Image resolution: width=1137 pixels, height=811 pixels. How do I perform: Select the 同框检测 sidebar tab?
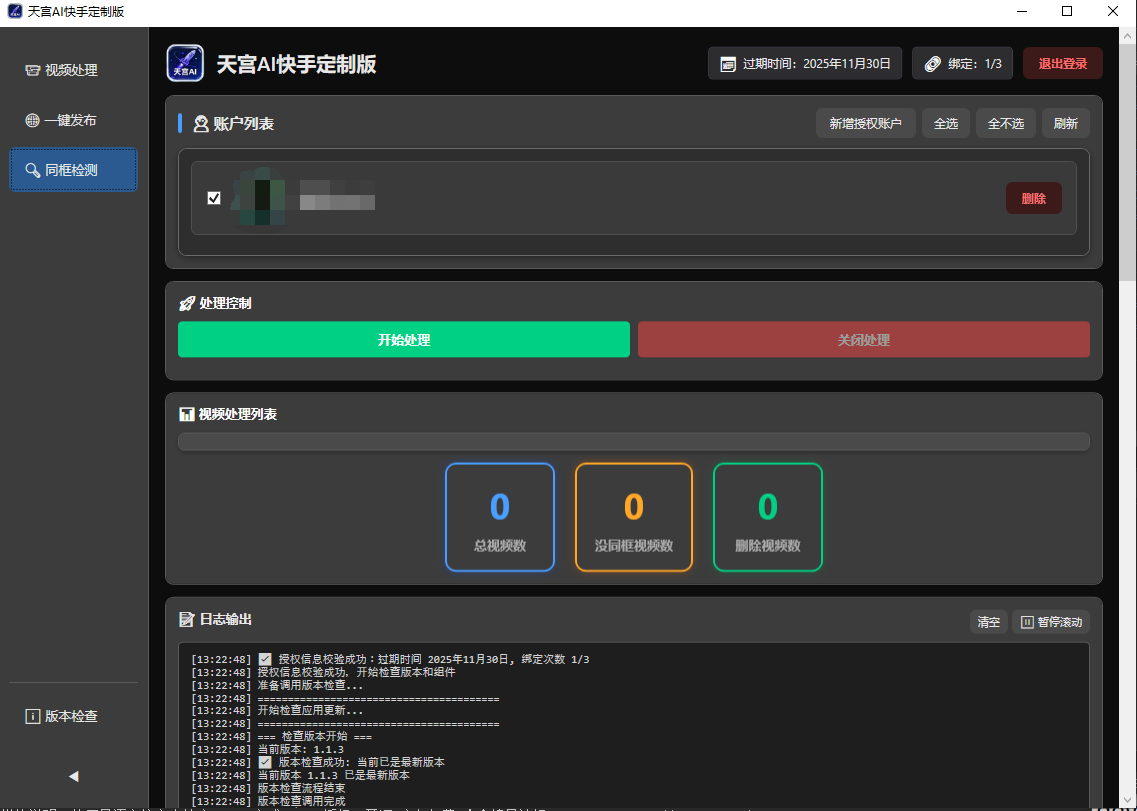click(x=73, y=170)
